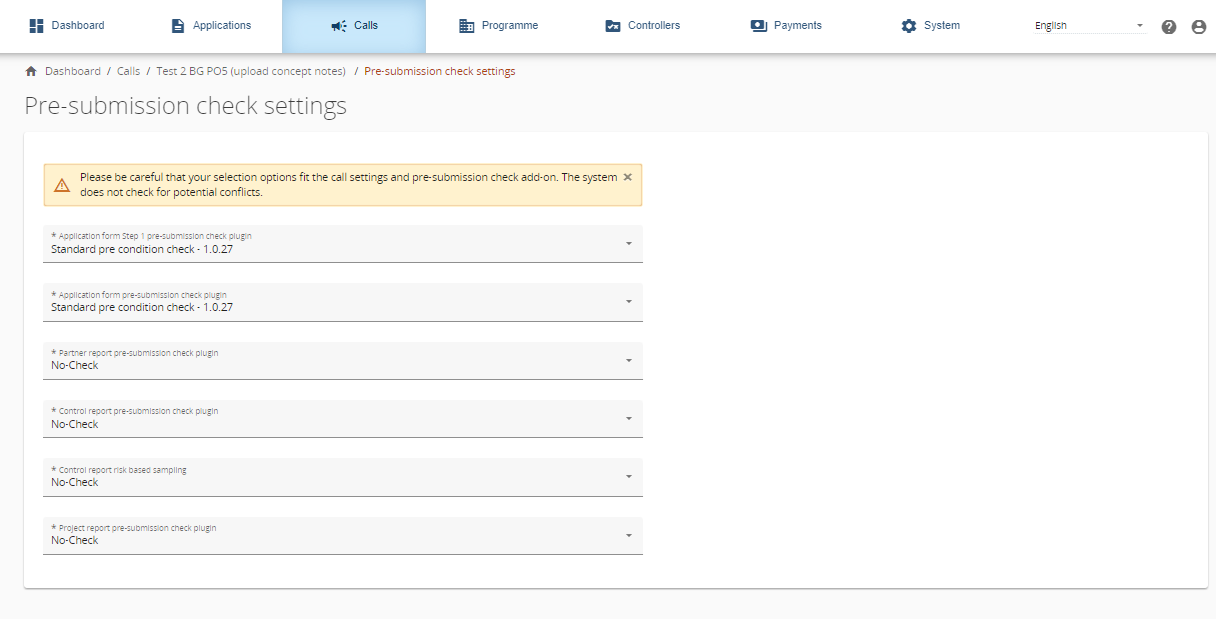Open Test 2 BG PO5 breadcrumb link

(251, 72)
